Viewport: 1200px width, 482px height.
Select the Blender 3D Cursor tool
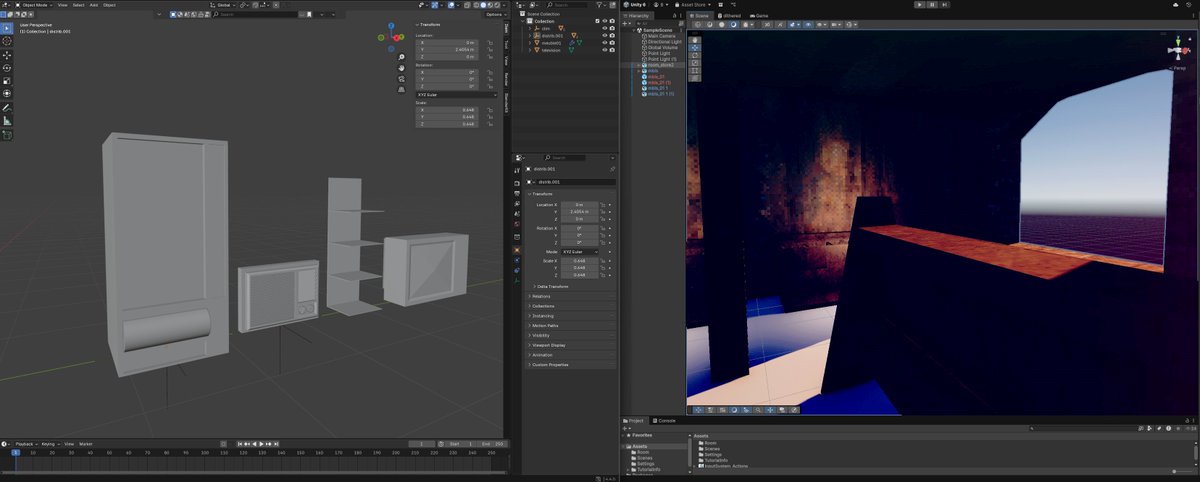pyautogui.click(x=6, y=42)
